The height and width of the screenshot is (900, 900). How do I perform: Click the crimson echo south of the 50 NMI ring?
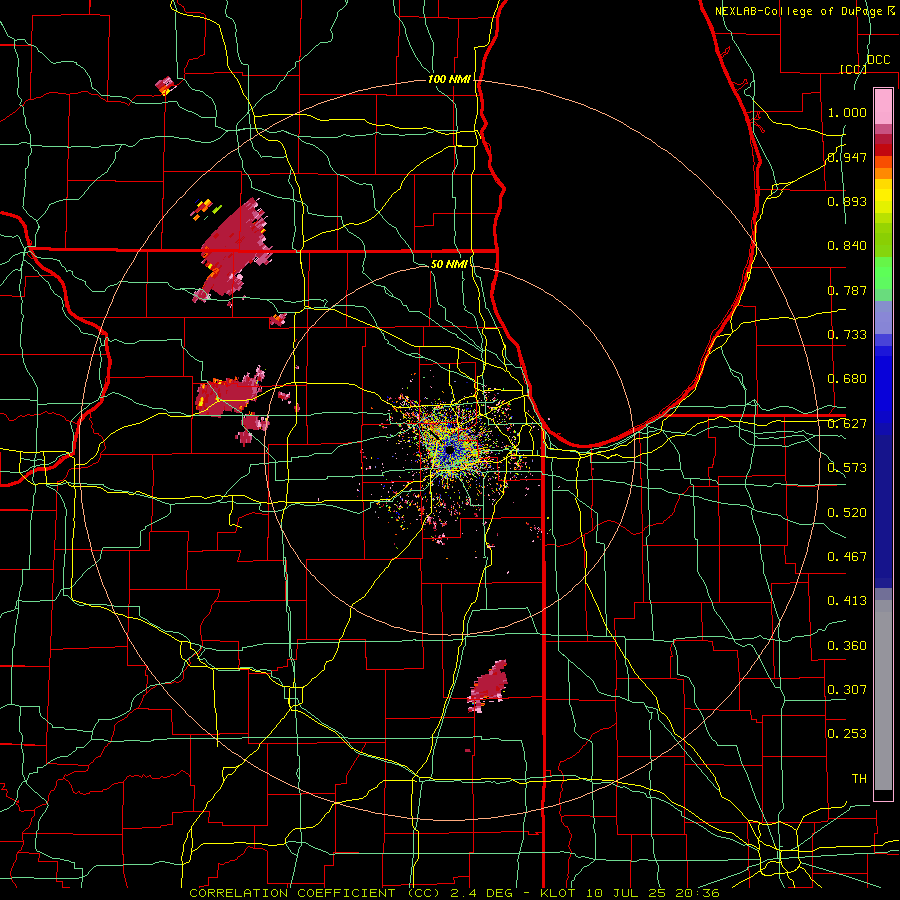click(488, 685)
